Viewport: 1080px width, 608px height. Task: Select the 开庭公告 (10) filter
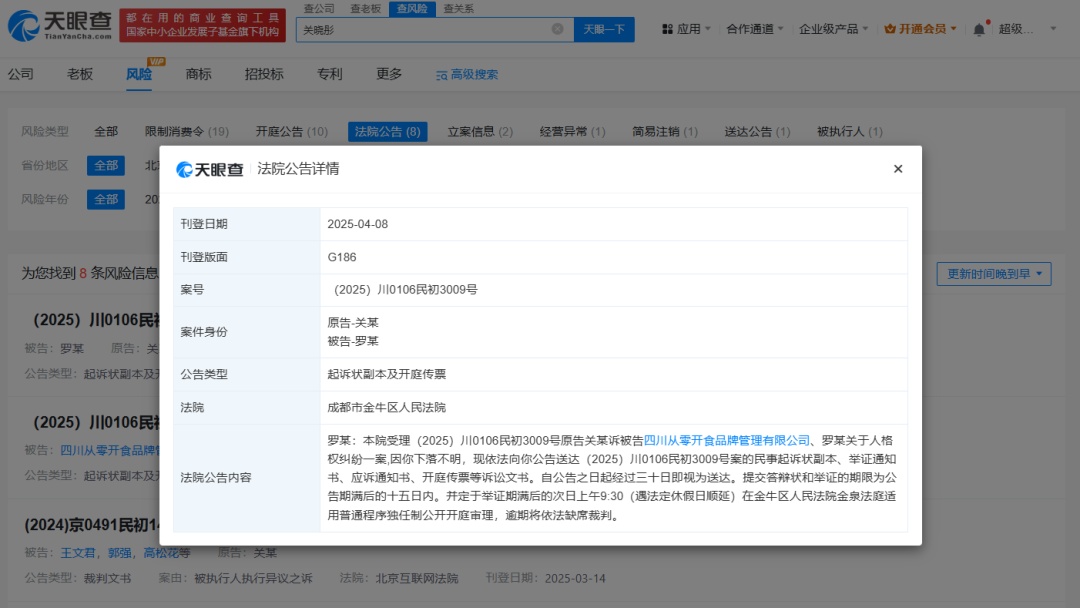pyautogui.click(x=291, y=131)
